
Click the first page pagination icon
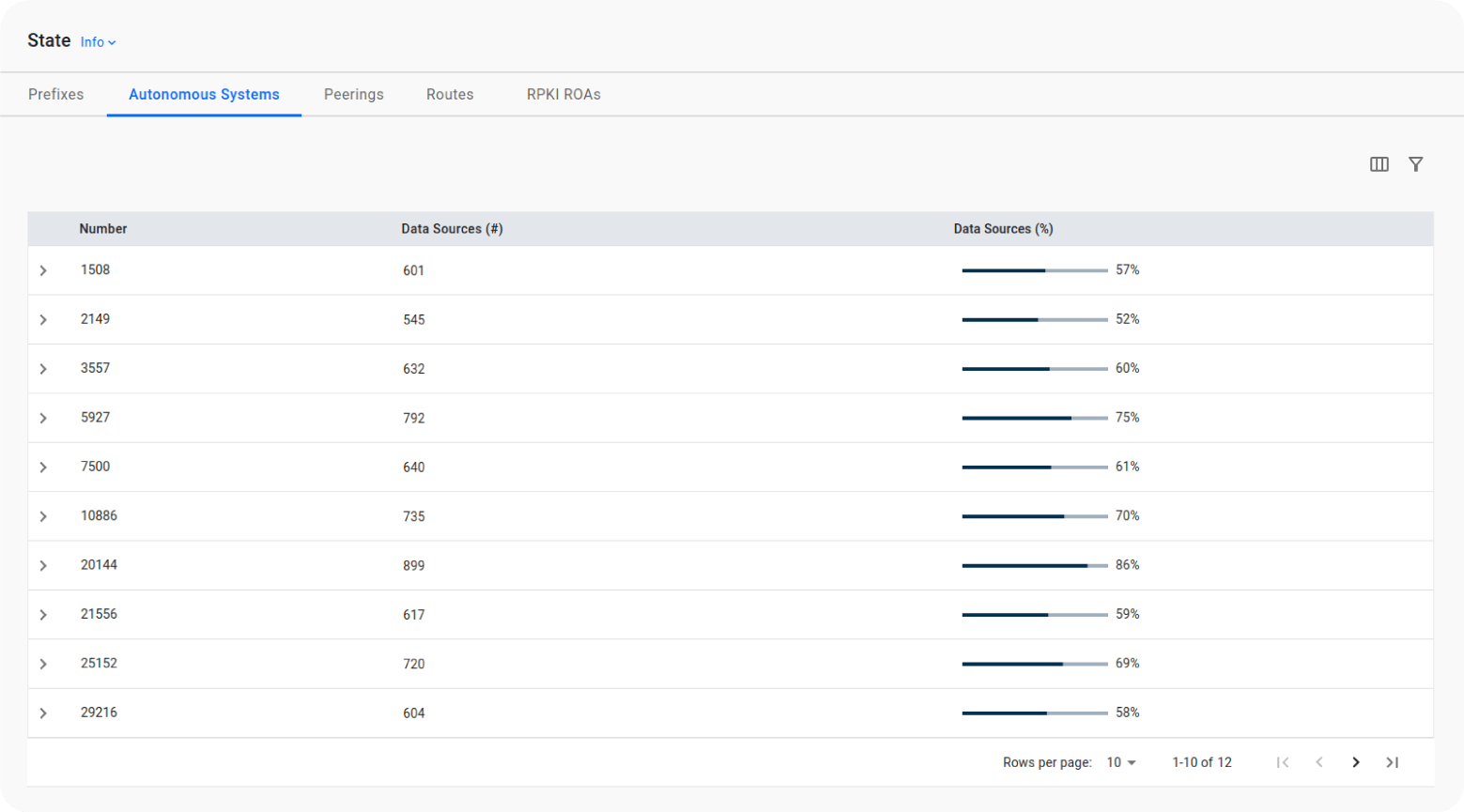coord(1283,762)
